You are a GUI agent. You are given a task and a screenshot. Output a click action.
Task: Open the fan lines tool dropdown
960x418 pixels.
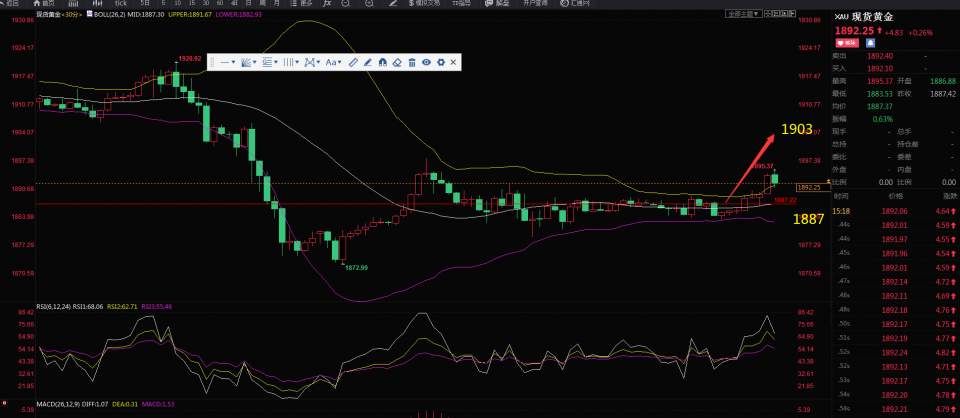pyautogui.click(x=249, y=62)
